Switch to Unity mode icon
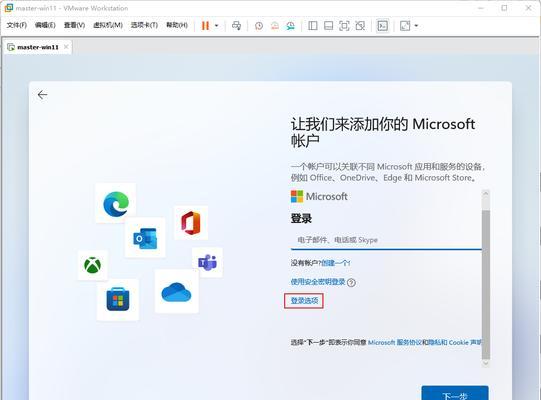This screenshot has height=400, width=541. [x=360, y=26]
